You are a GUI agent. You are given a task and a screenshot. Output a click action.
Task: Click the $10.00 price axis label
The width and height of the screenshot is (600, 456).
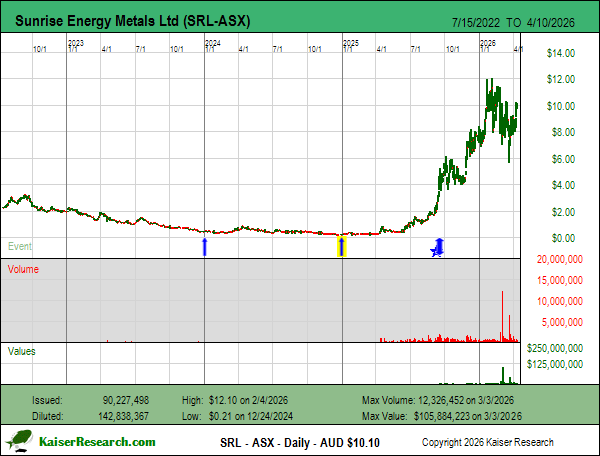[561, 106]
